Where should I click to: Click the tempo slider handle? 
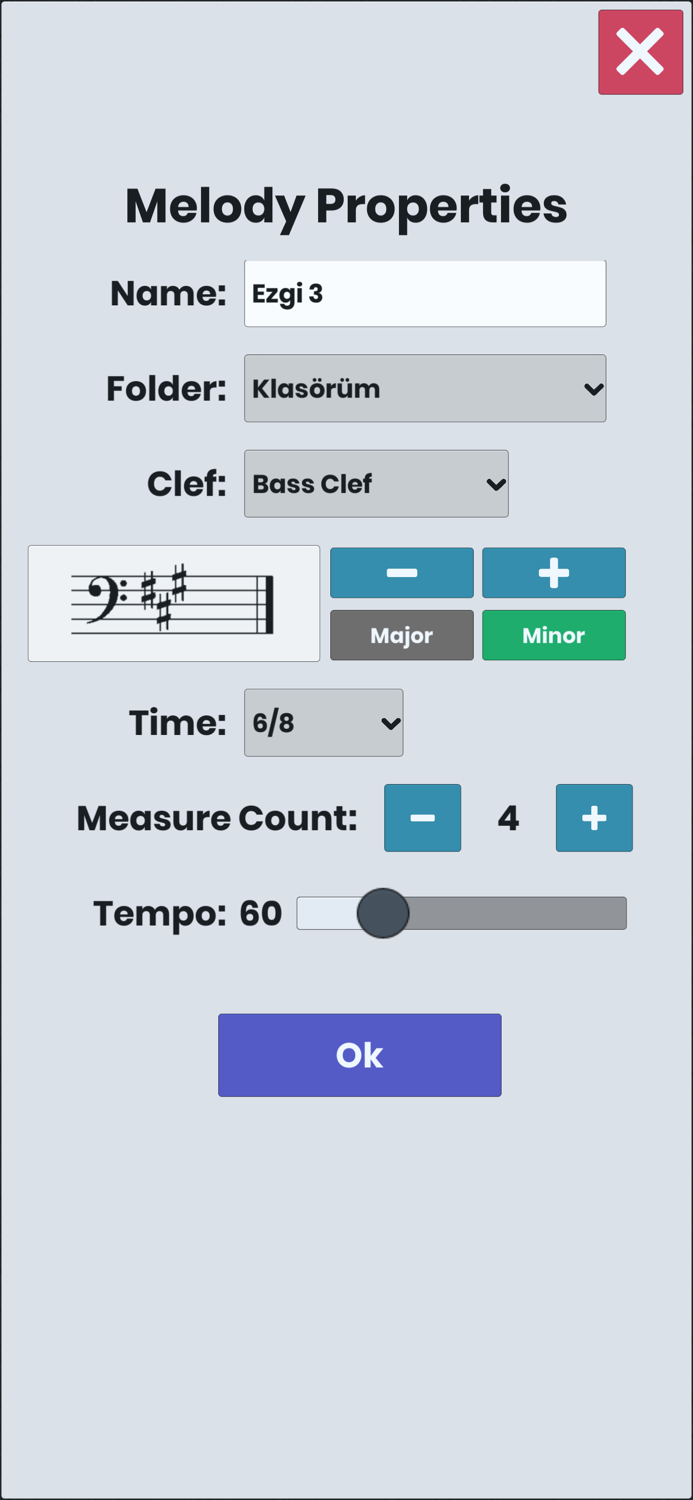point(383,913)
